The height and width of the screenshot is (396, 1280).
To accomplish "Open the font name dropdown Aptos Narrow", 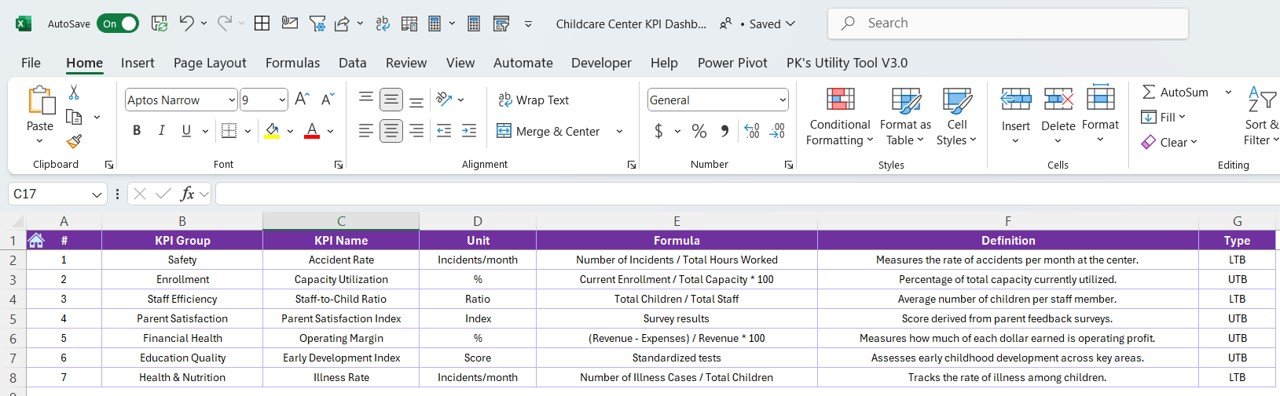I will click(x=231, y=100).
